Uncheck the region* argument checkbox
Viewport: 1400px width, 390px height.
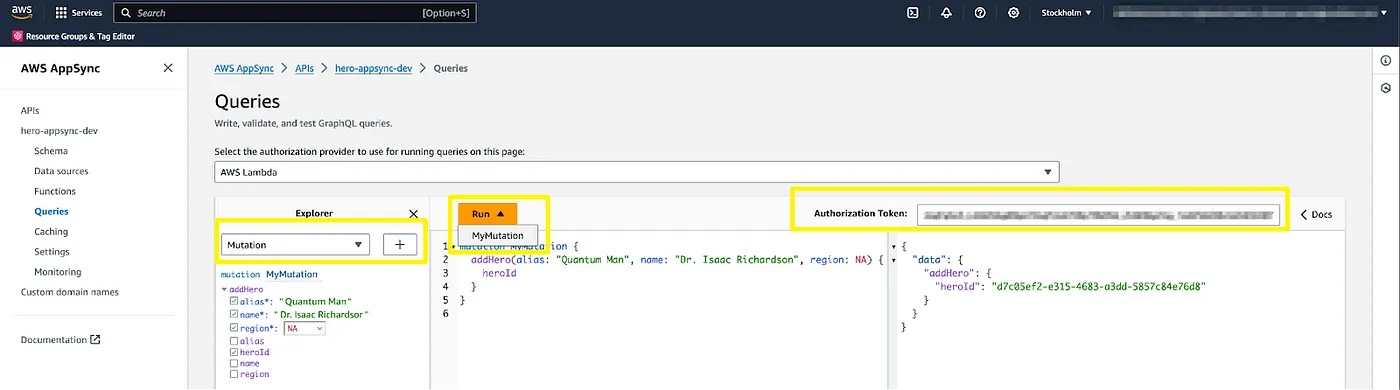point(233,328)
